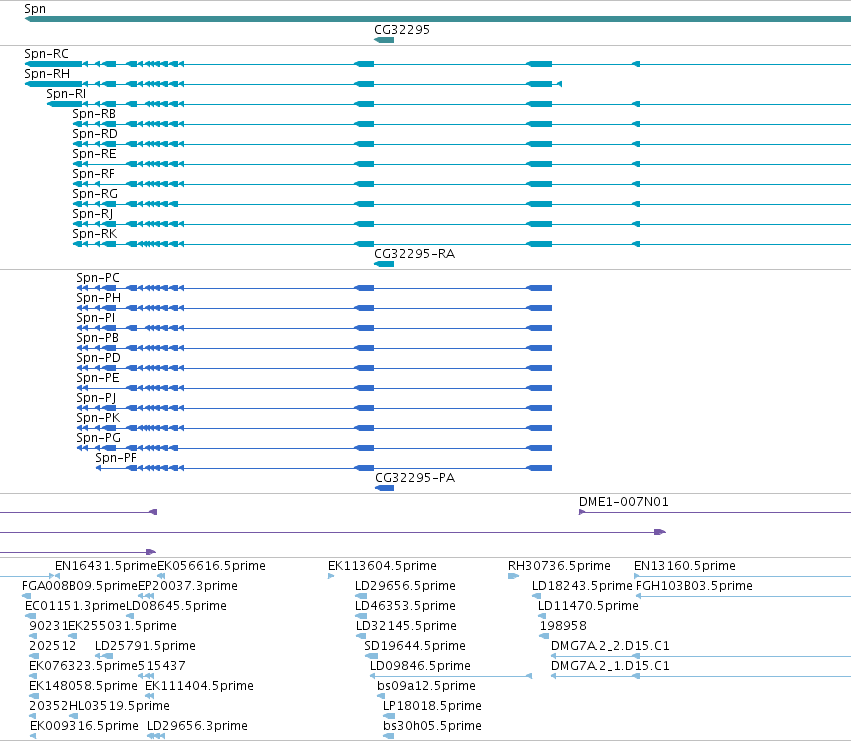Select the EK056616.5prime EST label
Viewport: 851px width, 741px height.
212,566
